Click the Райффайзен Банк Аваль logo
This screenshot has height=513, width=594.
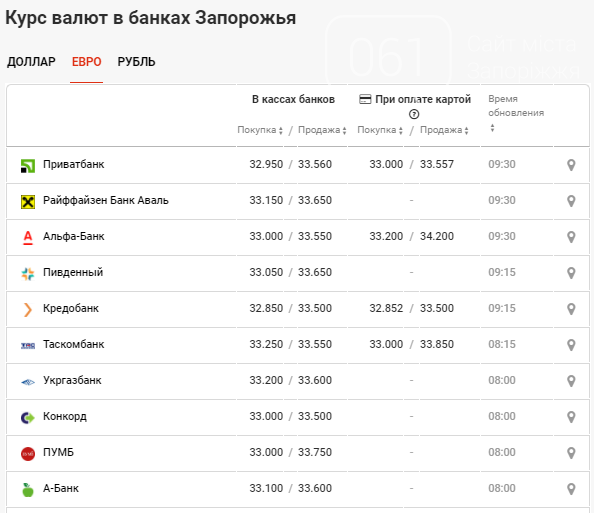[x=28, y=202]
